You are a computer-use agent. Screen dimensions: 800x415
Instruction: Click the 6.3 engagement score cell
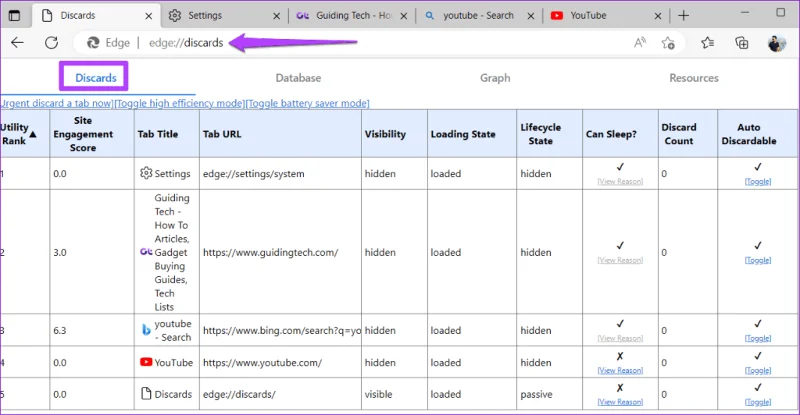92,330
